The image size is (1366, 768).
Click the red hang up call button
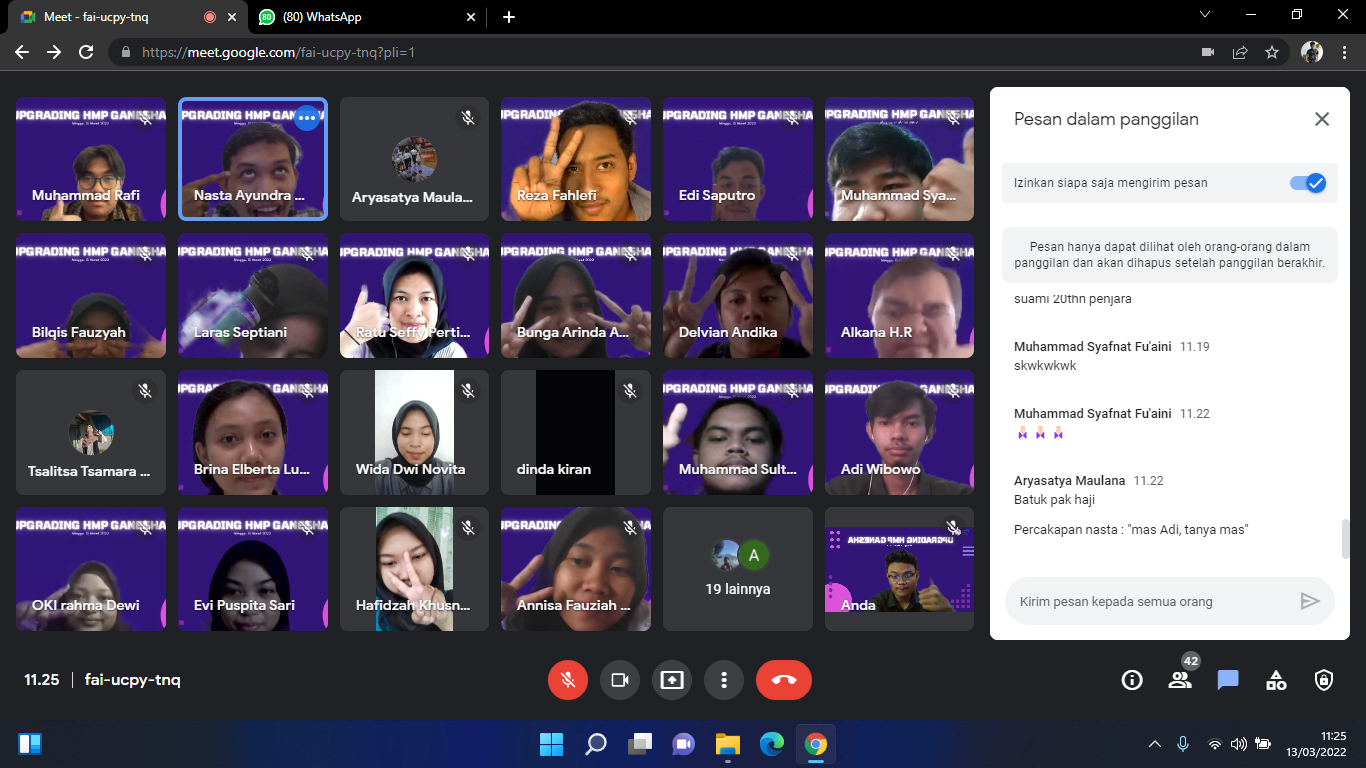(784, 680)
